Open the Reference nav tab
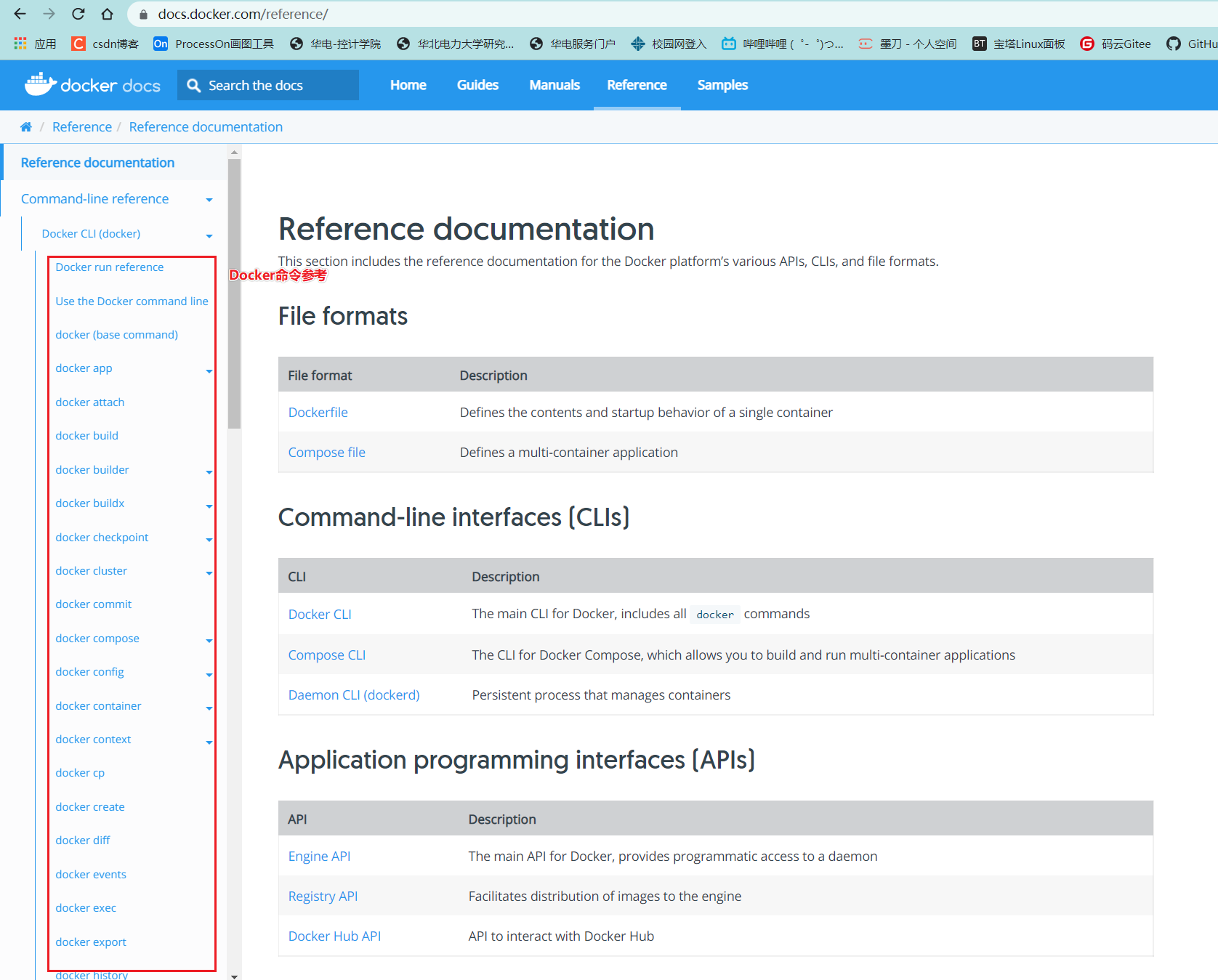The width and height of the screenshot is (1218, 980). click(x=637, y=85)
